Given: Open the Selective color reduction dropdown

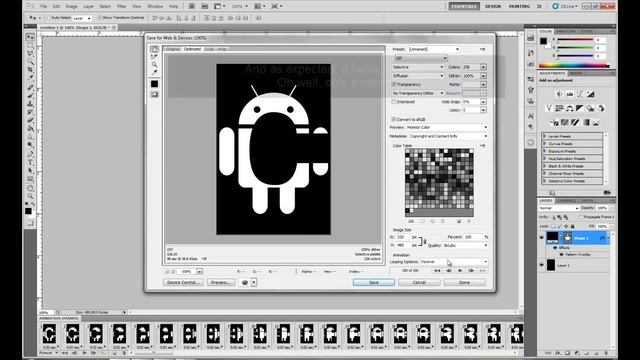Looking at the screenshot, I should 418,67.
